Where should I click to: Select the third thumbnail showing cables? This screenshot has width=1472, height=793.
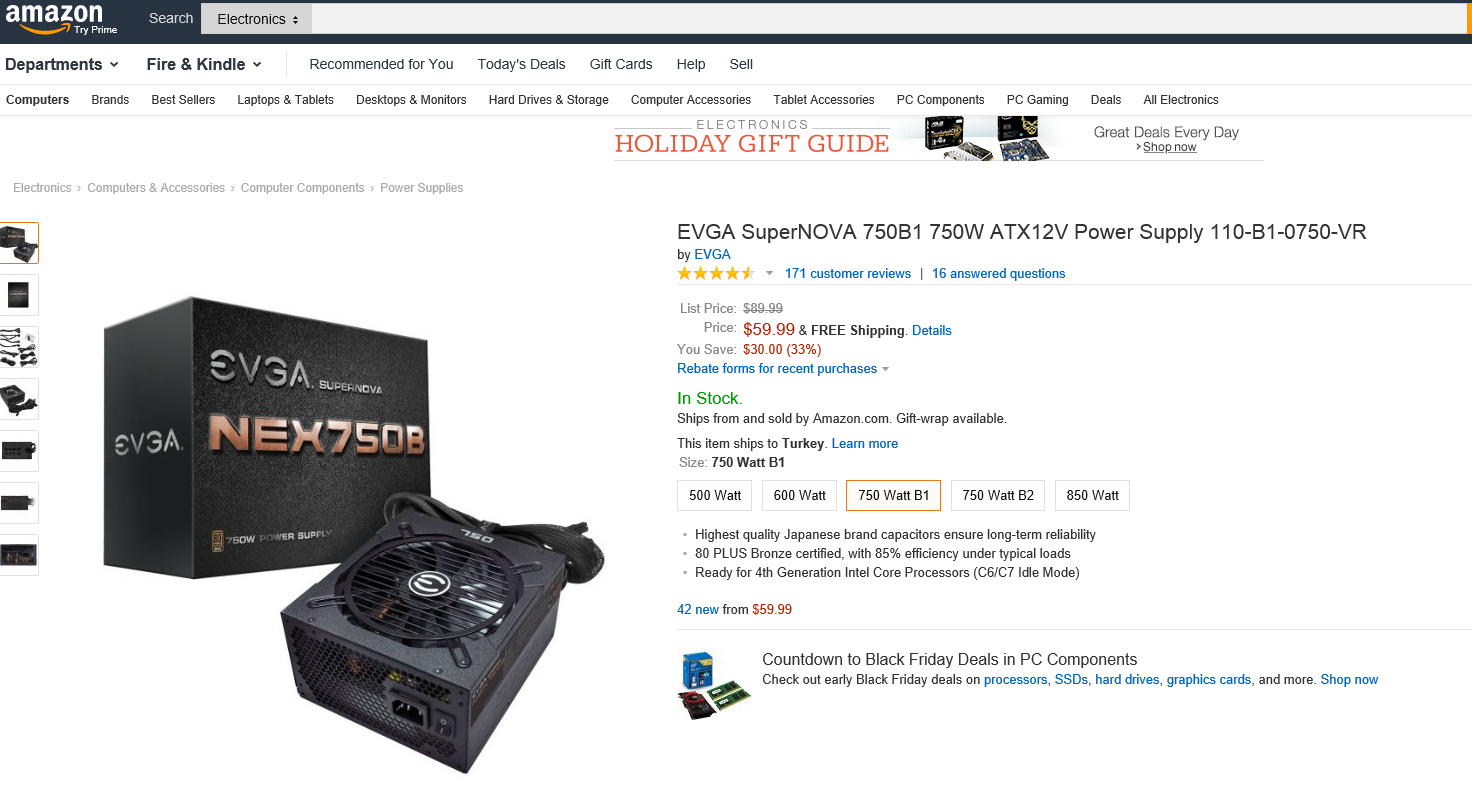pyautogui.click(x=18, y=347)
